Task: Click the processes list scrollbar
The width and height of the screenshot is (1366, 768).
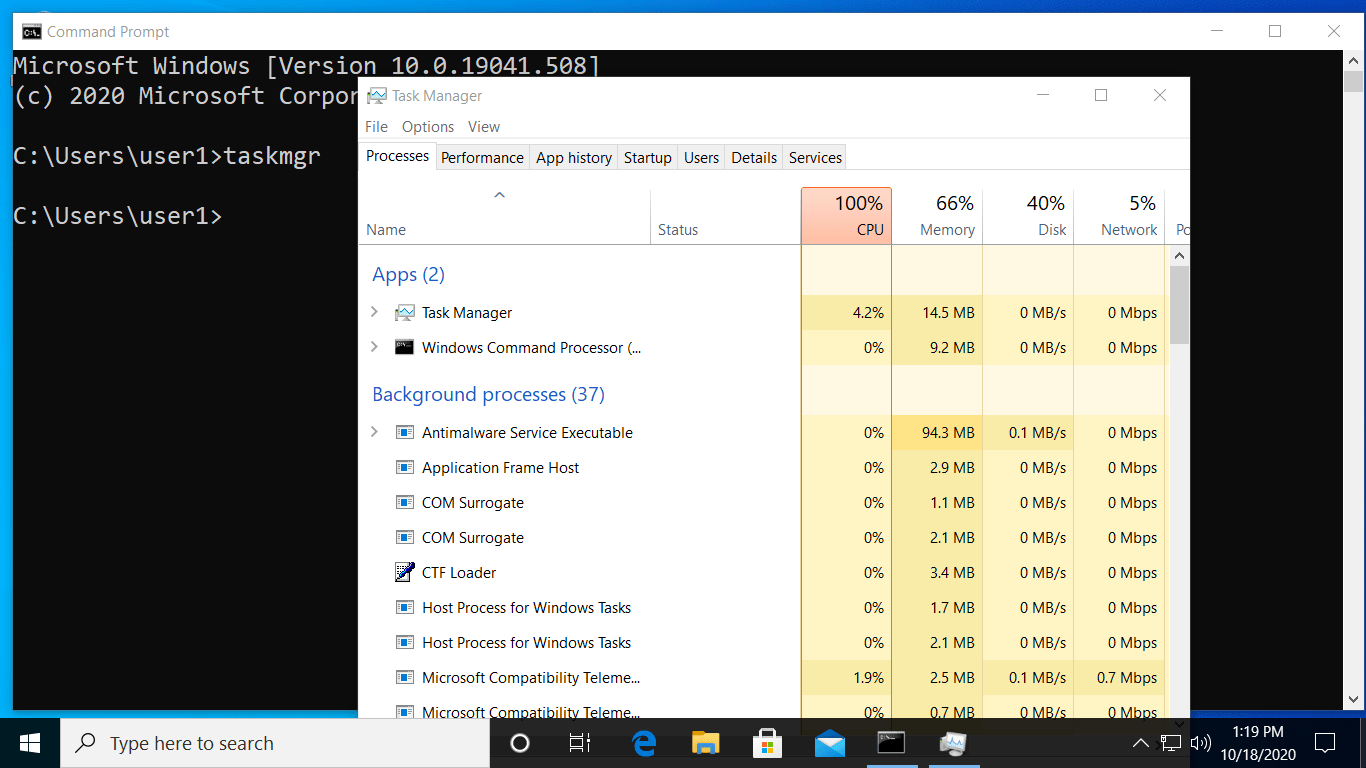Action: [1179, 300]
